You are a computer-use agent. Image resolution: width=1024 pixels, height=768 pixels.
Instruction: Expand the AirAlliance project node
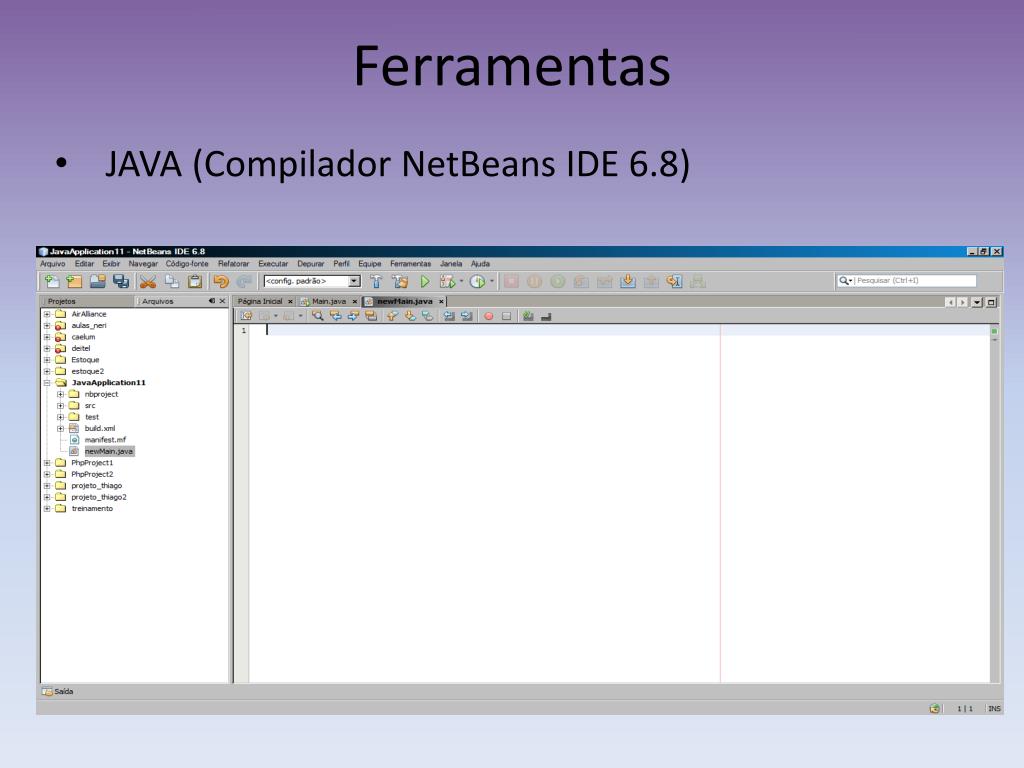coord(47,314)
